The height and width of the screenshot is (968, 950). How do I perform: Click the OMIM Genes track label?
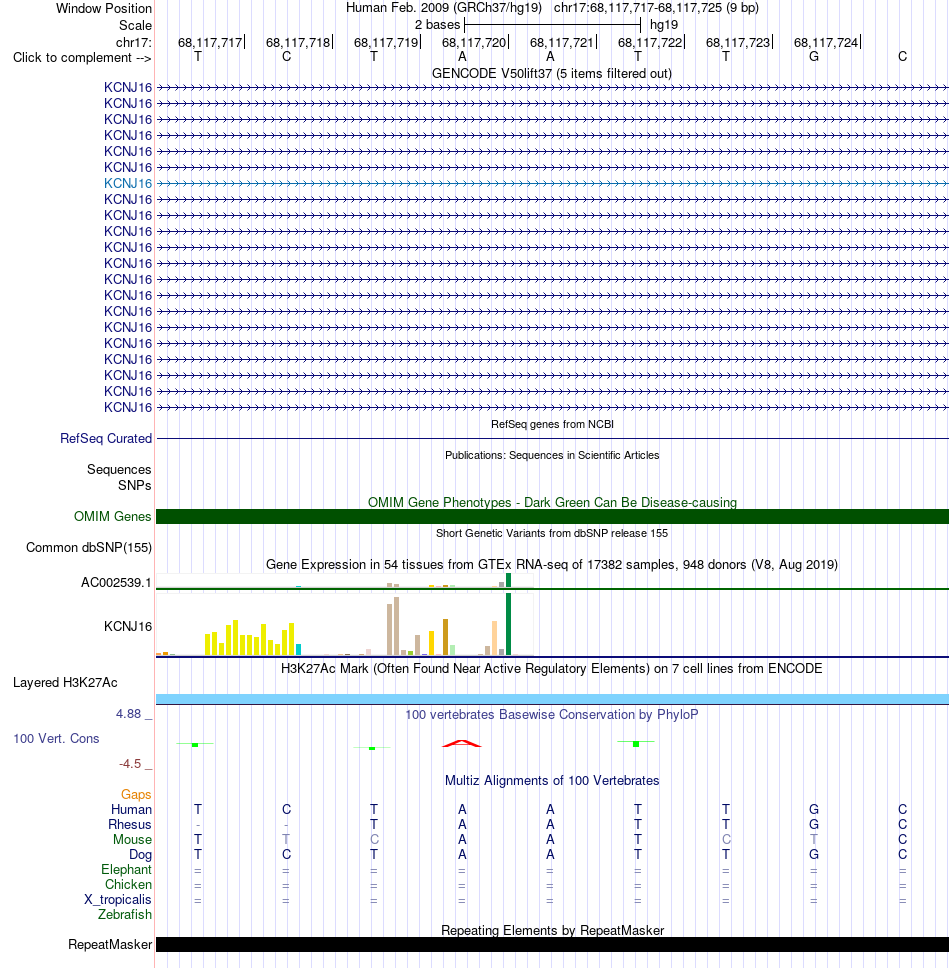tap(112, 516)
